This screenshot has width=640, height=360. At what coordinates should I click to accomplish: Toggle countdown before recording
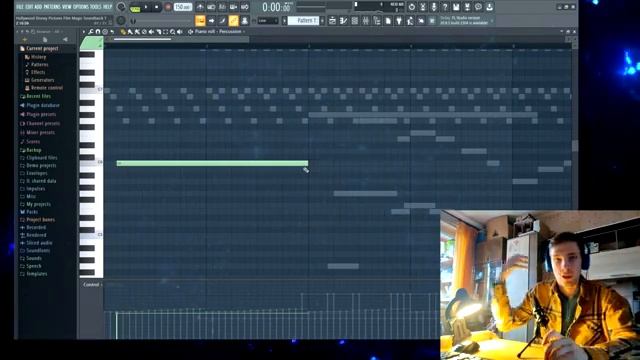pos(222,7)
